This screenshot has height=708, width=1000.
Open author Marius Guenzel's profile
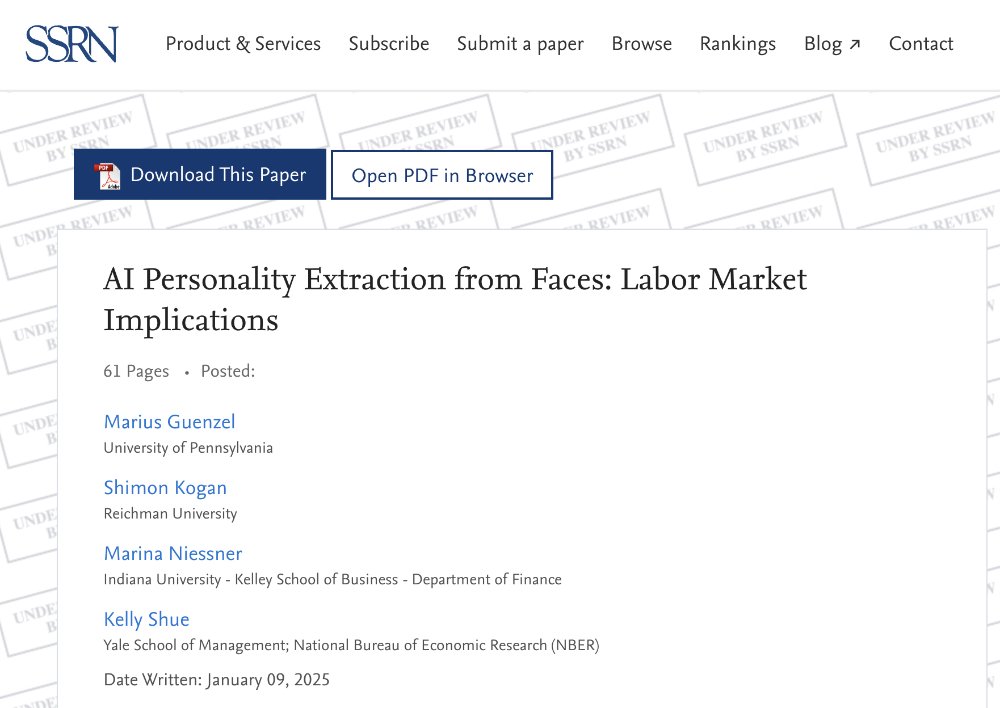(x=170, y=422)
